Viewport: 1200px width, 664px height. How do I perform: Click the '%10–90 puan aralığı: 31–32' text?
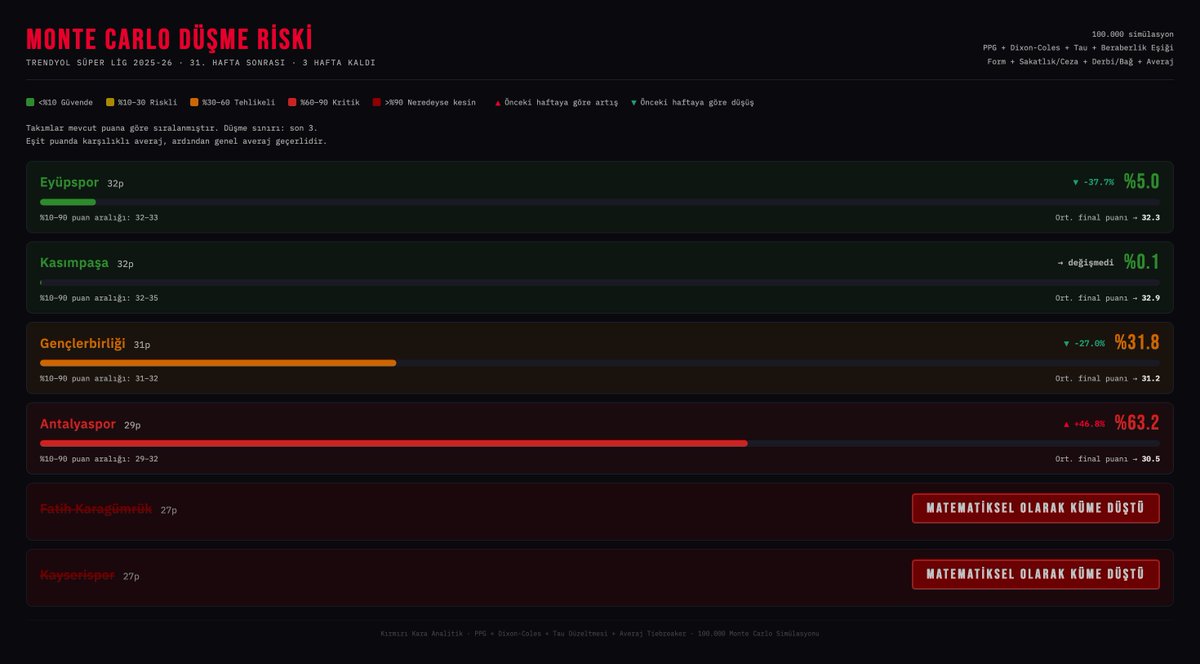[99, 378]
